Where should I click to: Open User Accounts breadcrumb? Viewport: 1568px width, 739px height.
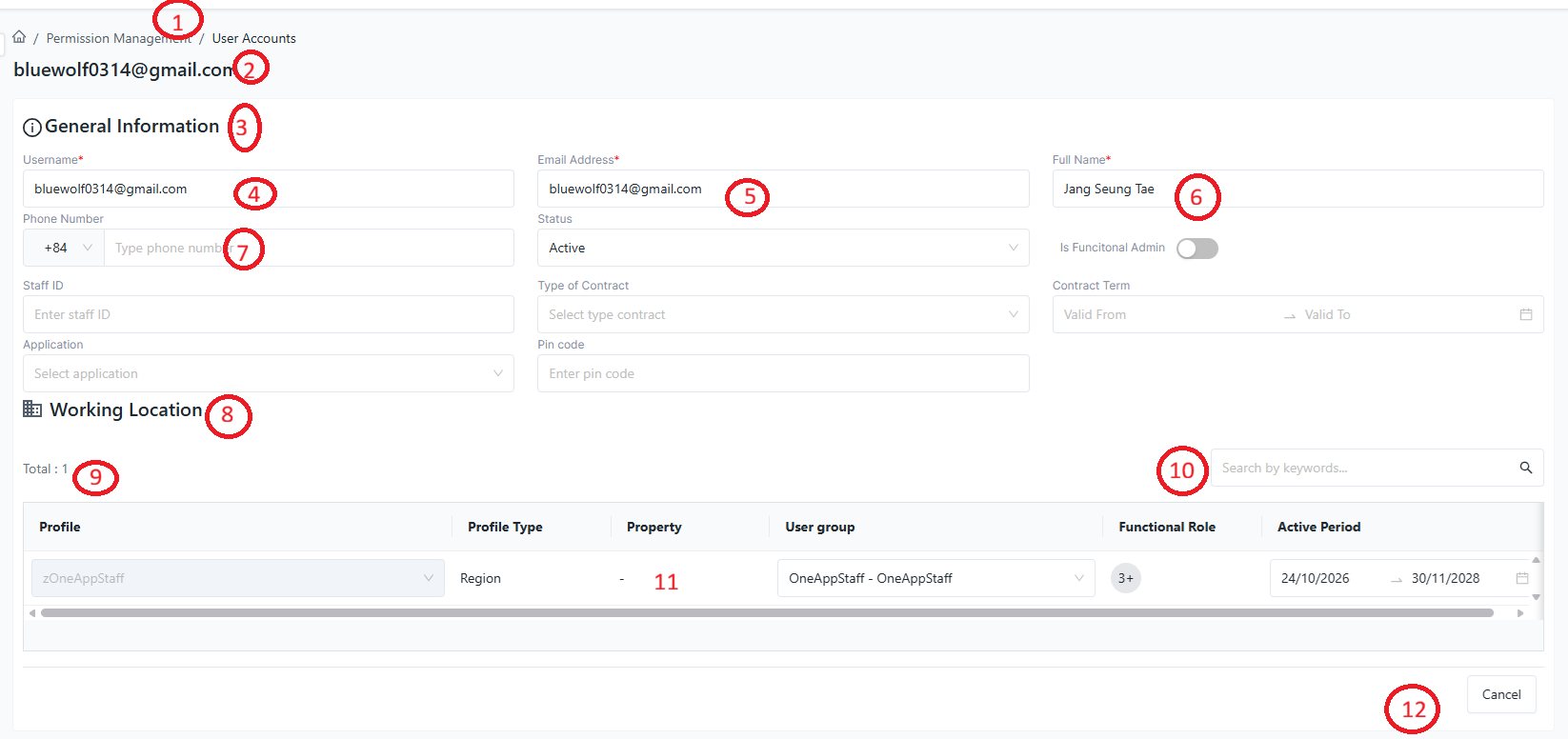pyautogui.click(x=253, y=38)
